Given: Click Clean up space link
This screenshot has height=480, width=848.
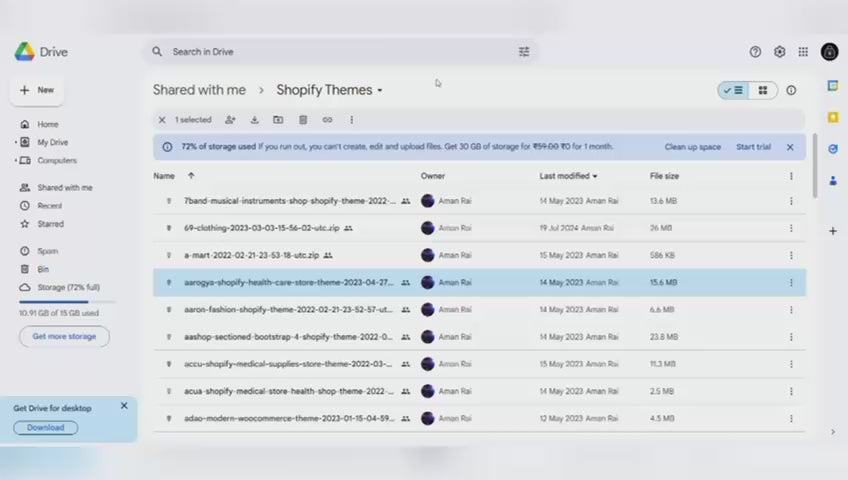Looking at the screenshot, I should [x=692, y=147].
